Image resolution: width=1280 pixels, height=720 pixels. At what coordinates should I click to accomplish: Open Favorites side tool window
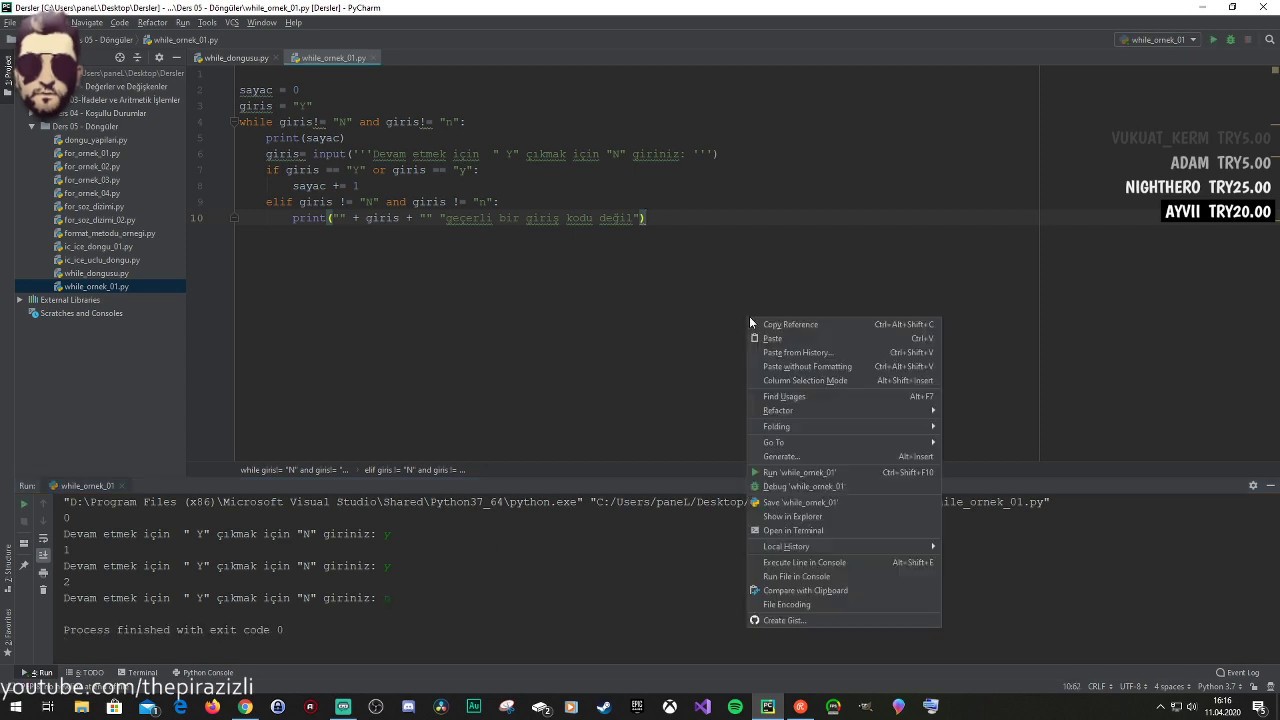pyautogui.click(x=7, y=632)
